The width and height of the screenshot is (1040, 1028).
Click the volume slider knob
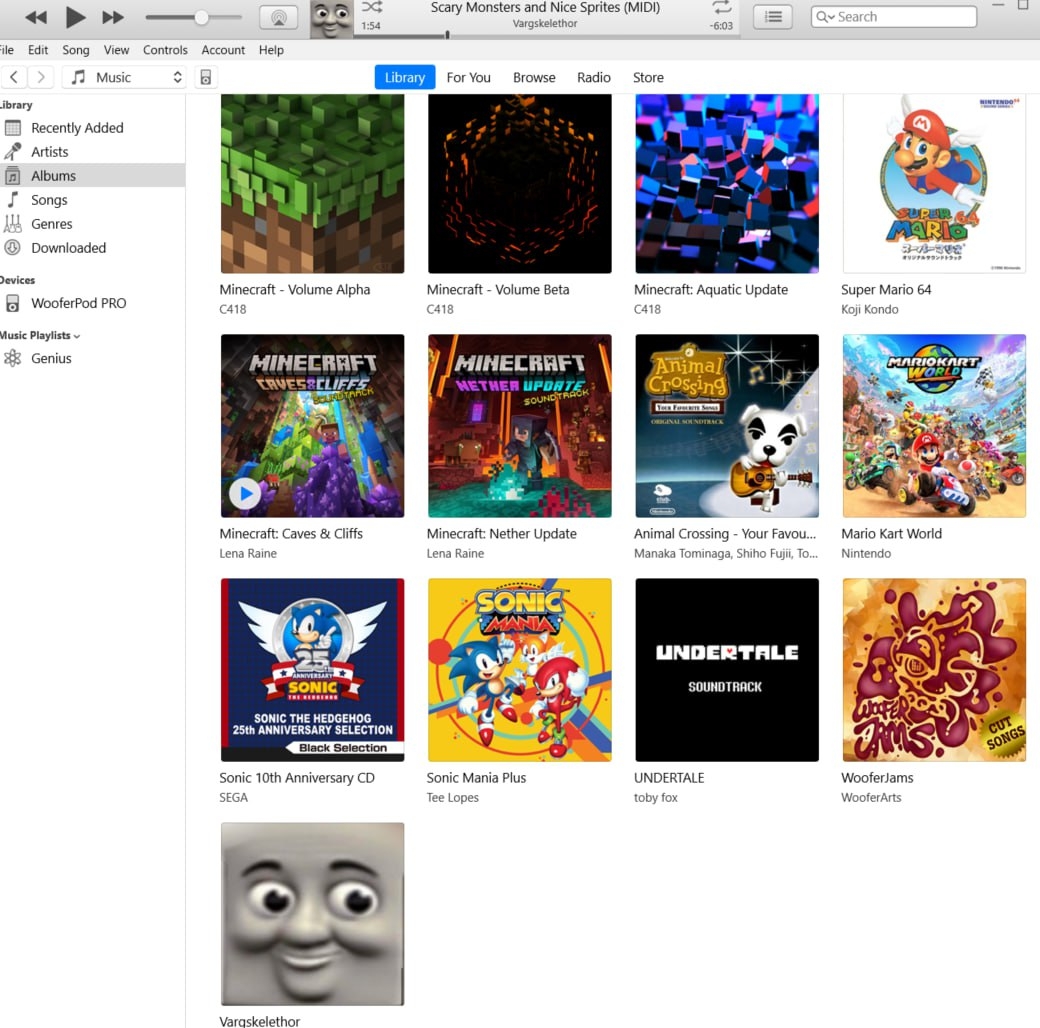[201, 17]
